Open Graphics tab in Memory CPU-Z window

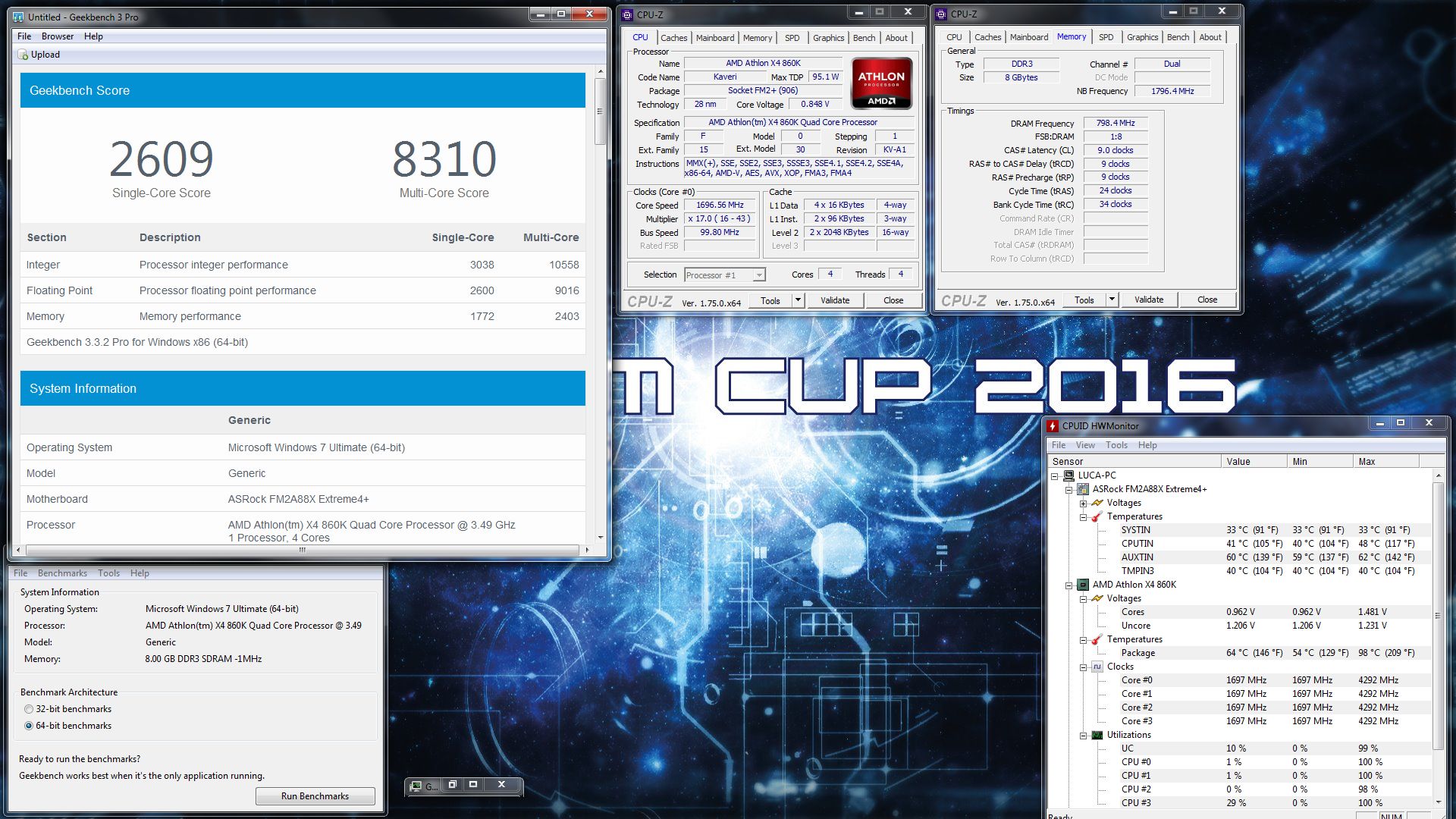point(1142,37)
